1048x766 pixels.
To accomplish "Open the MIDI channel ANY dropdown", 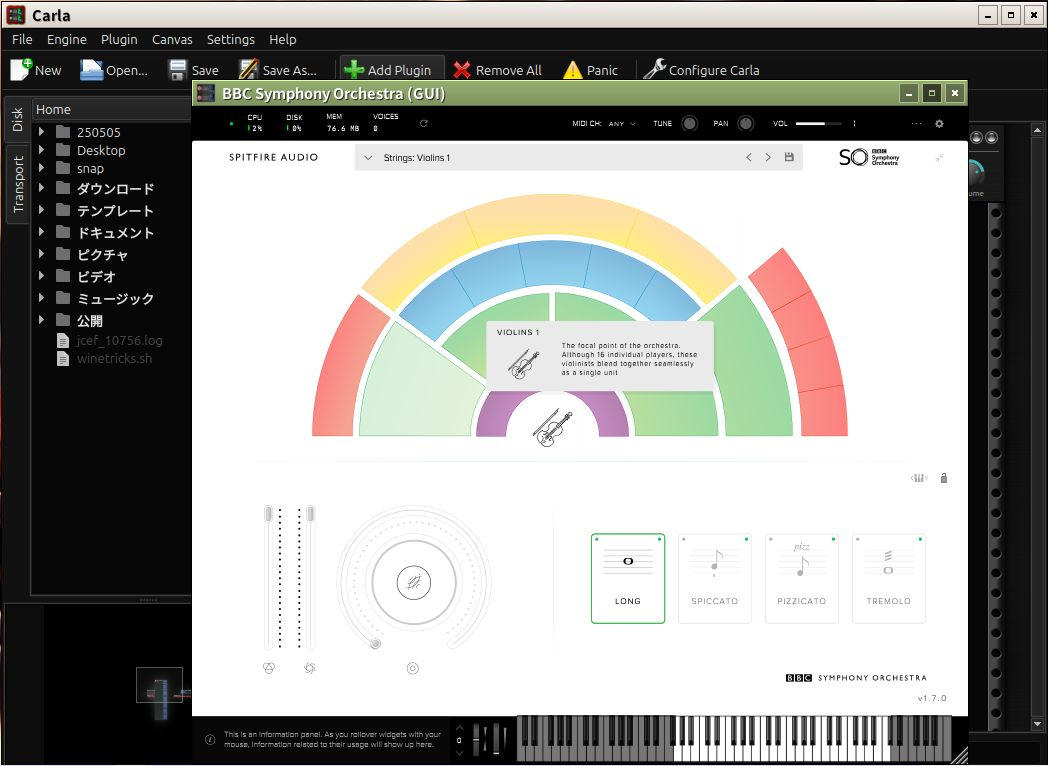I will [622, 124].
